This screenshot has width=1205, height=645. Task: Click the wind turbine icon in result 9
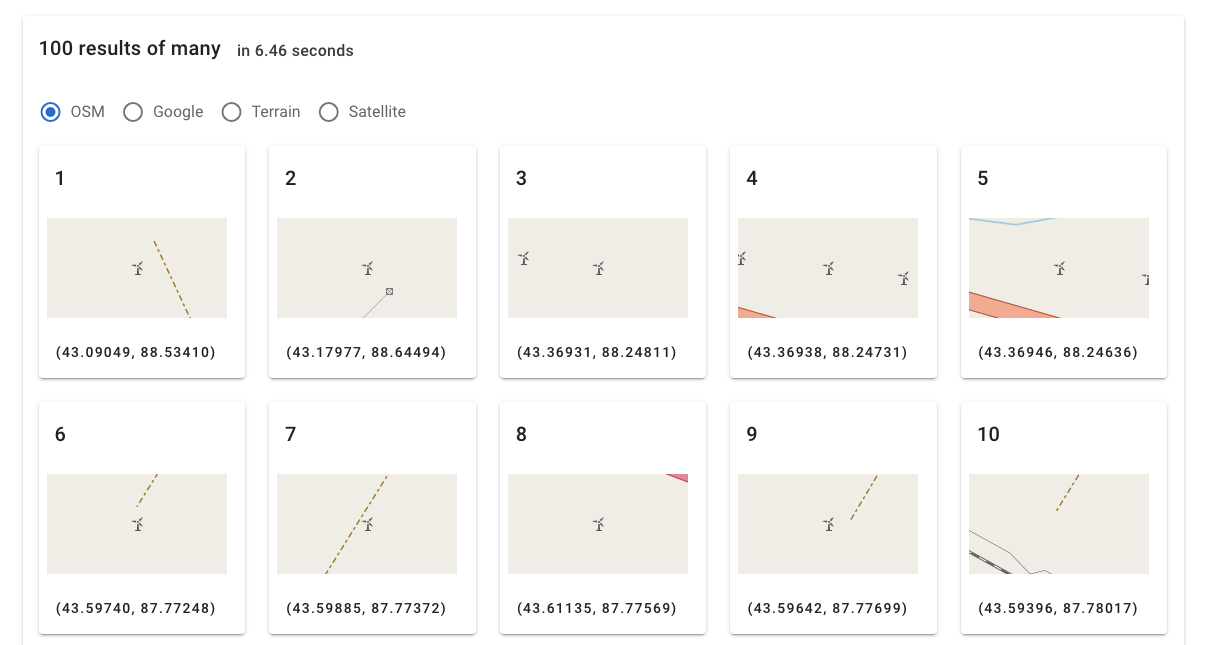[x=828, y=524]
